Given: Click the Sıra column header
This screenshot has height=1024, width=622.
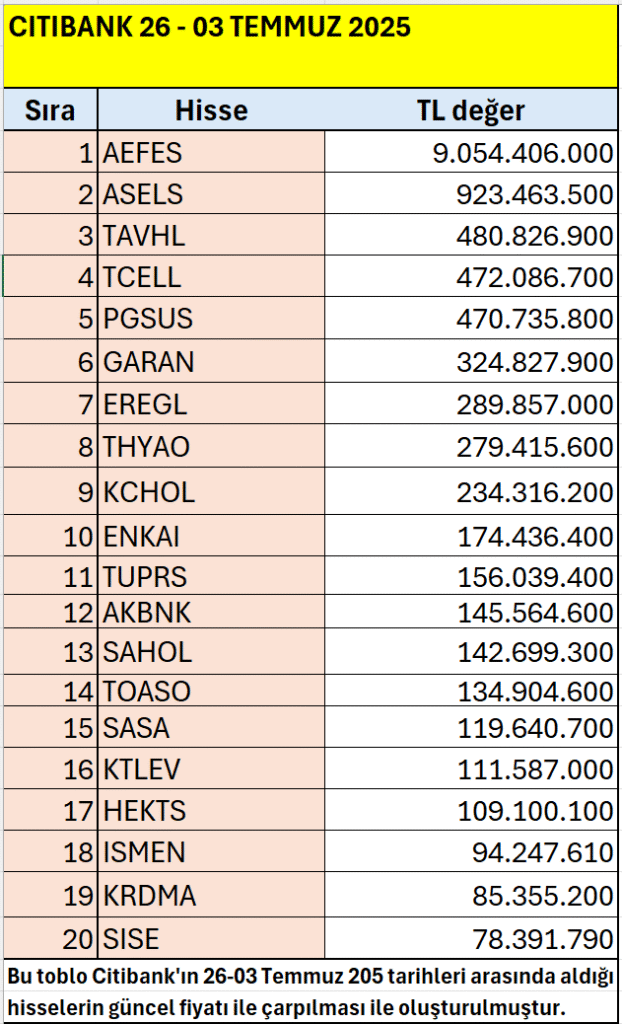Looking at the screenshot, I should coord(50,110).
